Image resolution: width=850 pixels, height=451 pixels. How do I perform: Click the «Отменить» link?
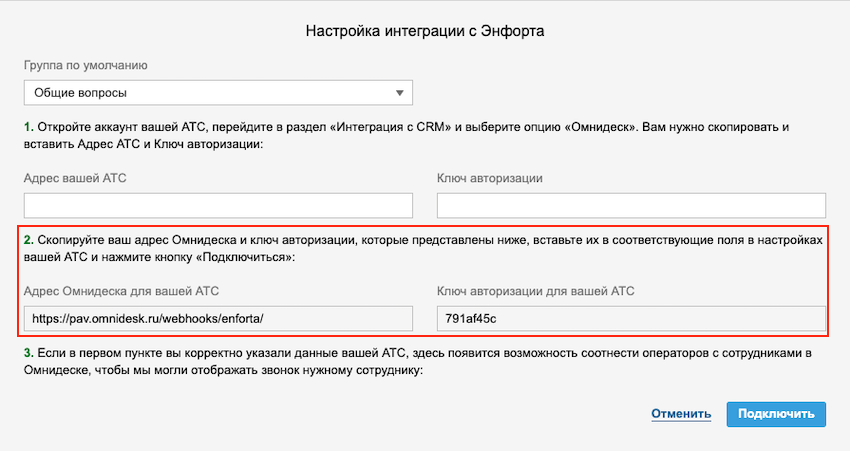pos(681,414)
